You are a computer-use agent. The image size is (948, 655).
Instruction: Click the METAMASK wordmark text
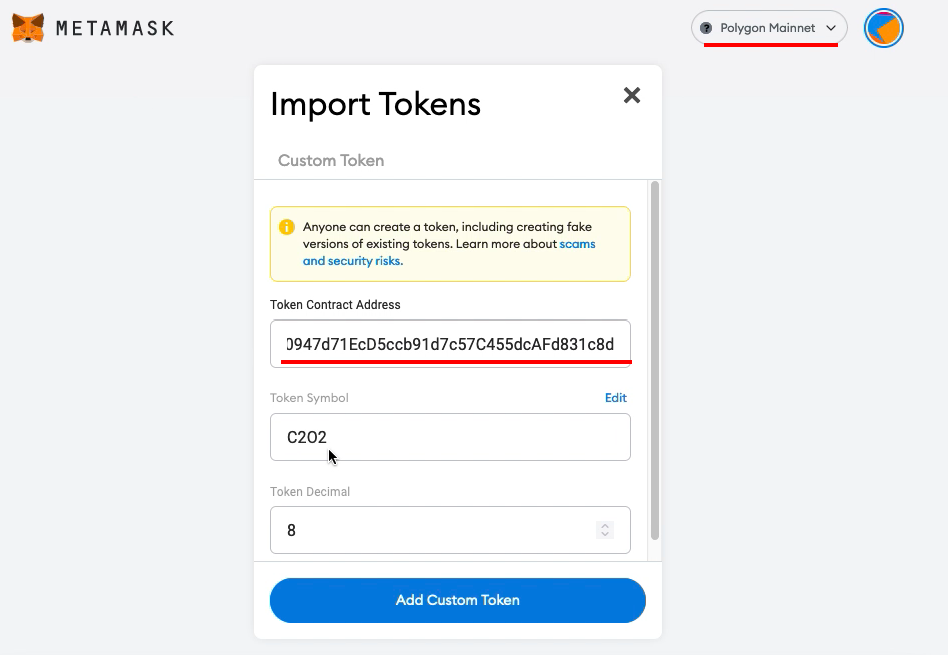(x=115, y=28)
